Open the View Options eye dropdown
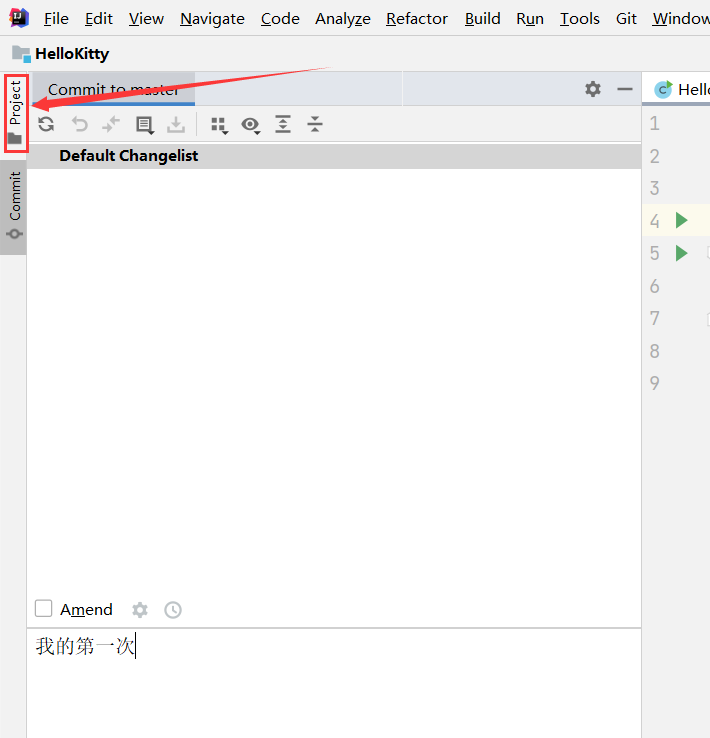710x738 pixels. 251,125
